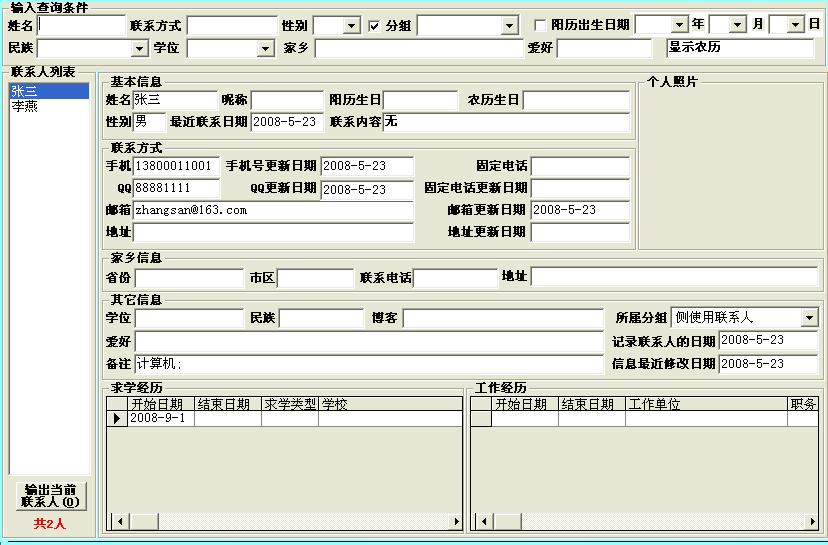
Task: Toggle the 分组 checkbox
Action: click(375, 25)
